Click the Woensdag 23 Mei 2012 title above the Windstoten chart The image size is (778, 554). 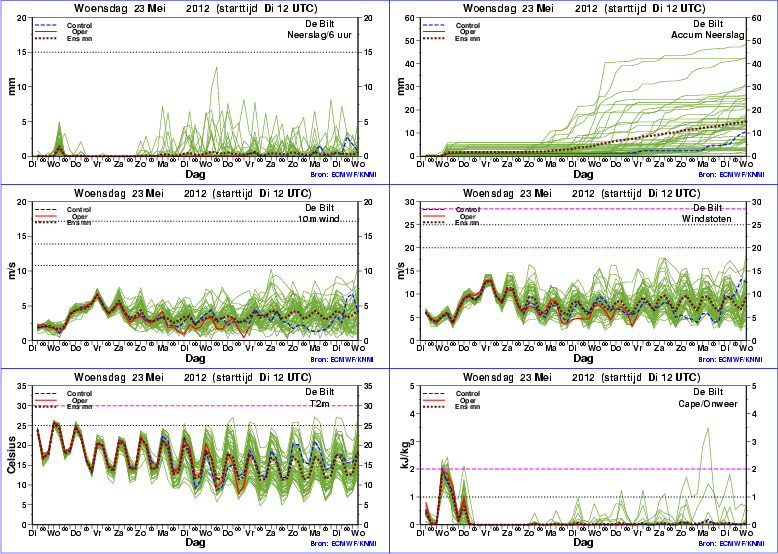(x=583, y=193)
